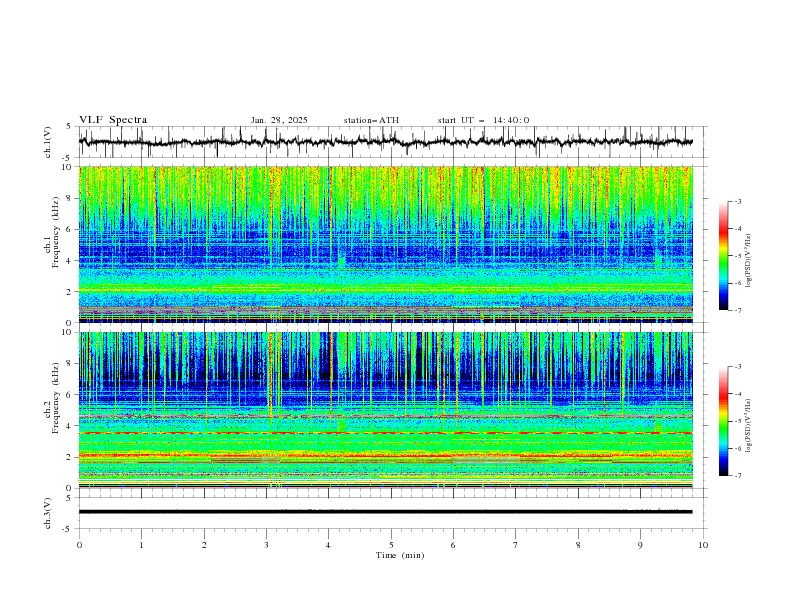Click the "-3" tick on ch.2 colorbar
This screenshot has height=612, width=792.
coord(738,367)
